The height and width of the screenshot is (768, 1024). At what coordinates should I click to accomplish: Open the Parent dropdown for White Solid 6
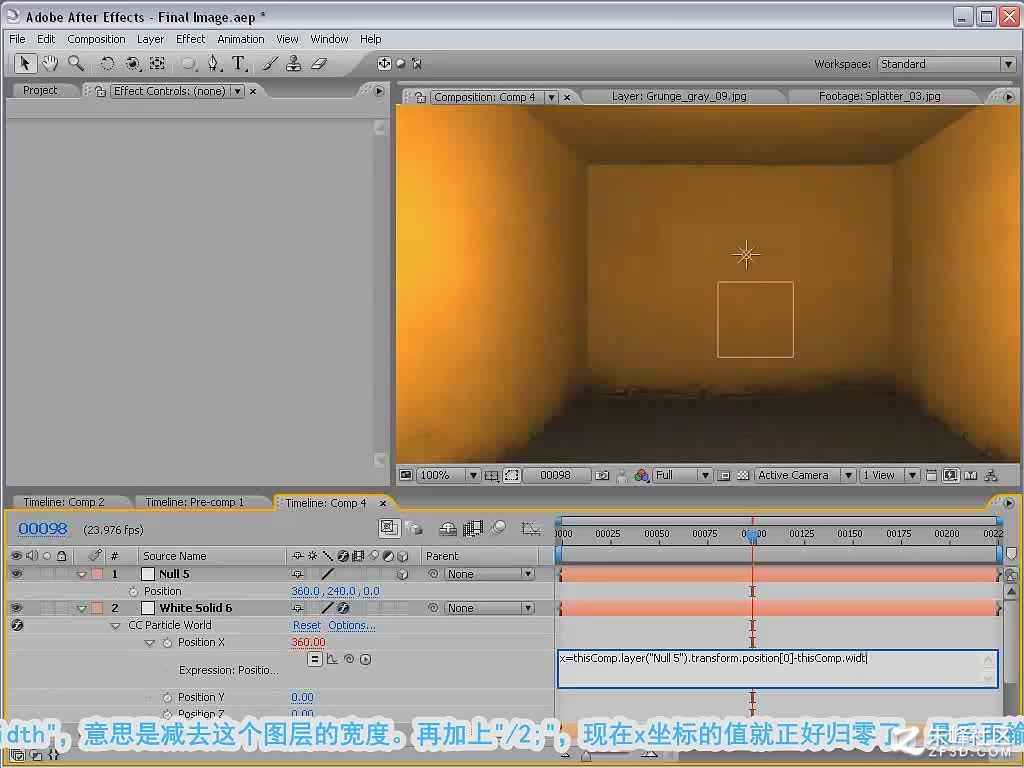[490, 608]
